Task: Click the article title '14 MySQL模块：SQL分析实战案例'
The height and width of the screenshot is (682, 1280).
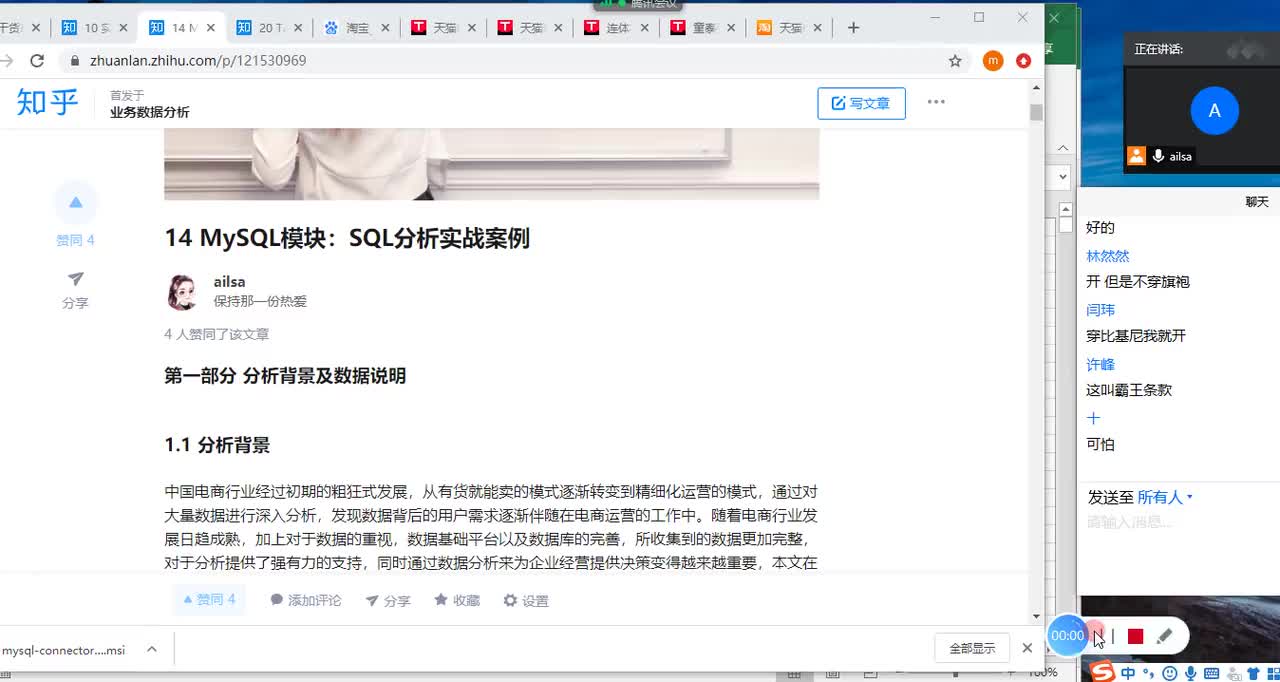Action: pos(347,238)
